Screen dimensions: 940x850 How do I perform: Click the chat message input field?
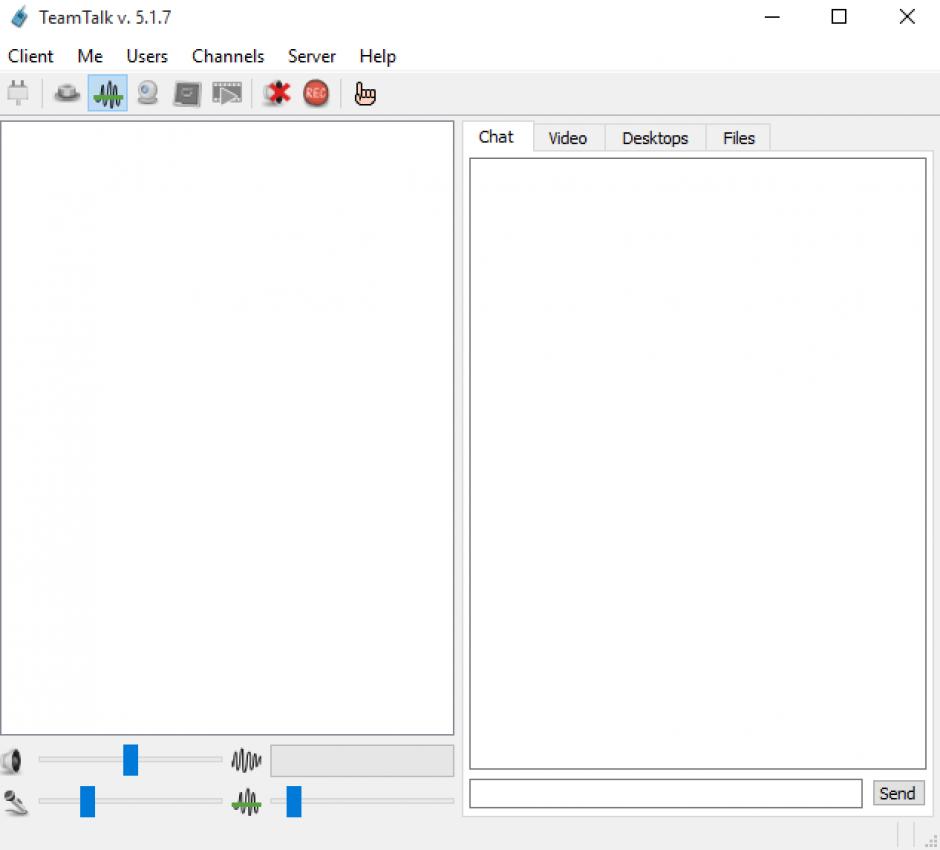pos(665,793)
